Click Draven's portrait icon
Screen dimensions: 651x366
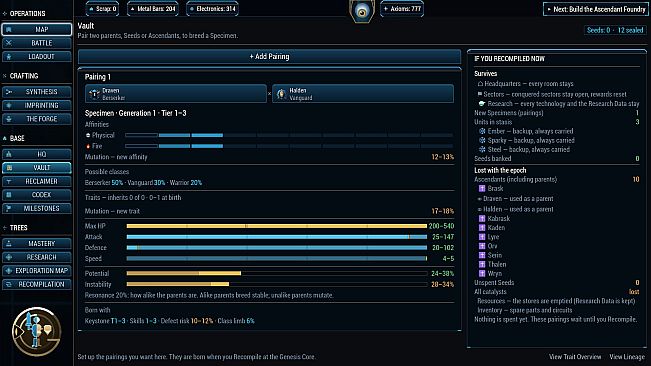[x=94, y=94]
